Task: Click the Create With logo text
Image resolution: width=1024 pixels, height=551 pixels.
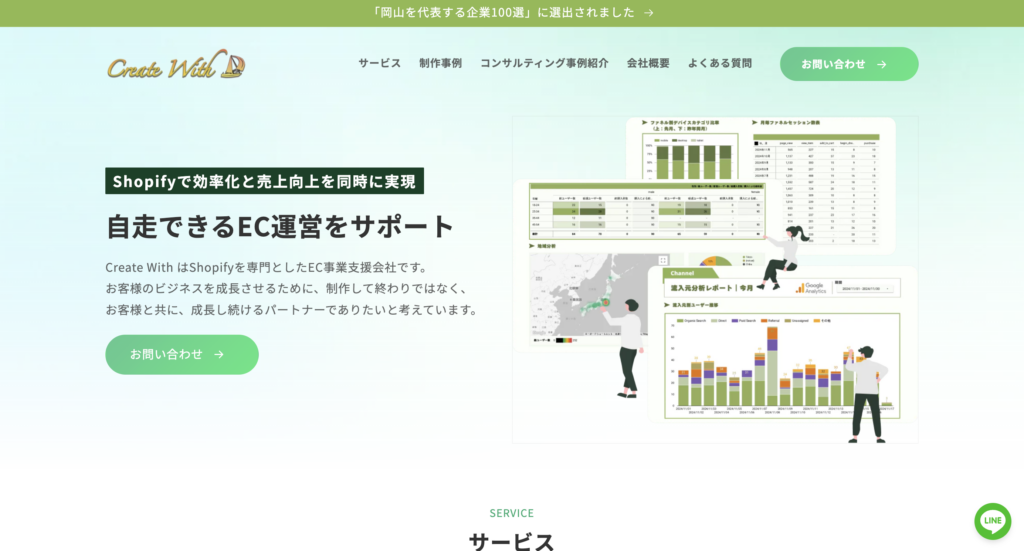Action: (x=160, y=68)
